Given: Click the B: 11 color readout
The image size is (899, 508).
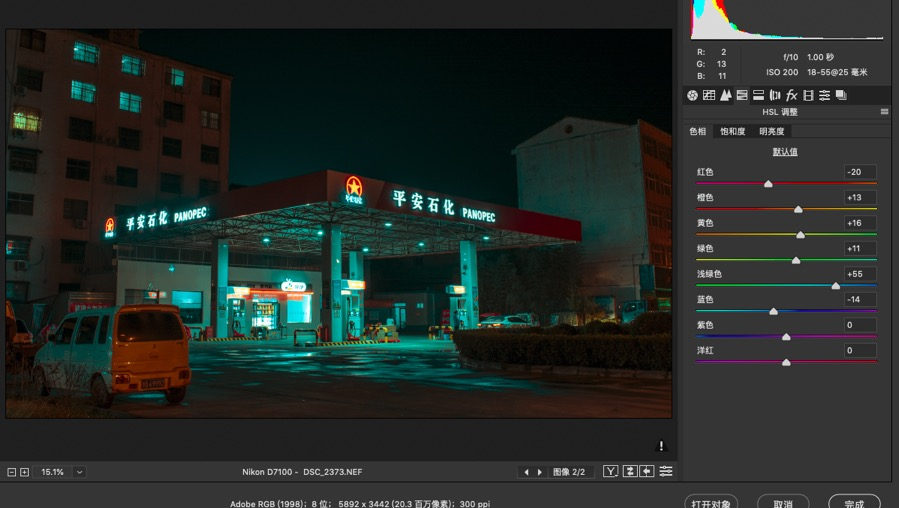Looking at the screenshot, I should pos(712,76).
